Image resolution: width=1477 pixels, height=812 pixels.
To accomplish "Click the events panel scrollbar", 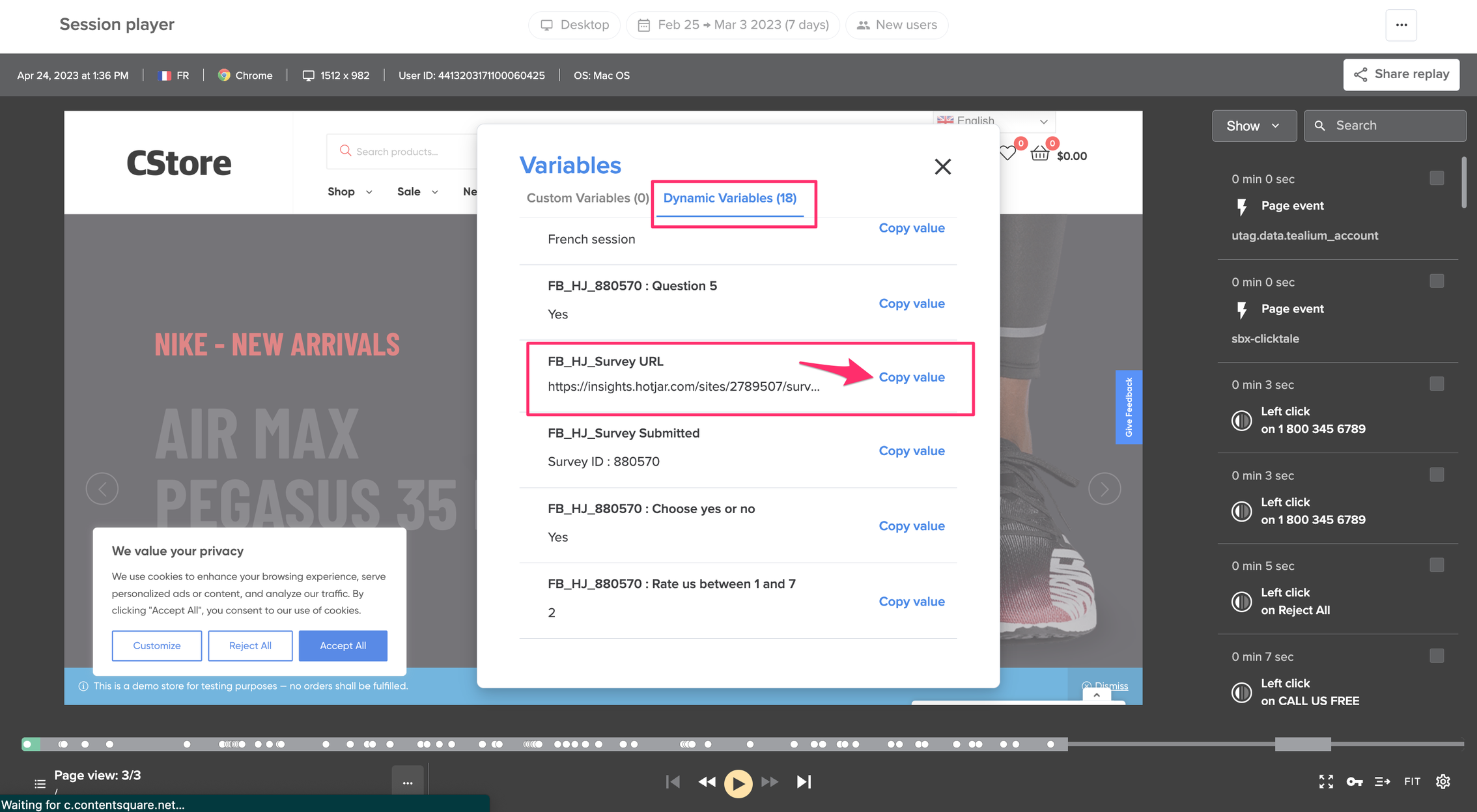I will (1463, 182).
